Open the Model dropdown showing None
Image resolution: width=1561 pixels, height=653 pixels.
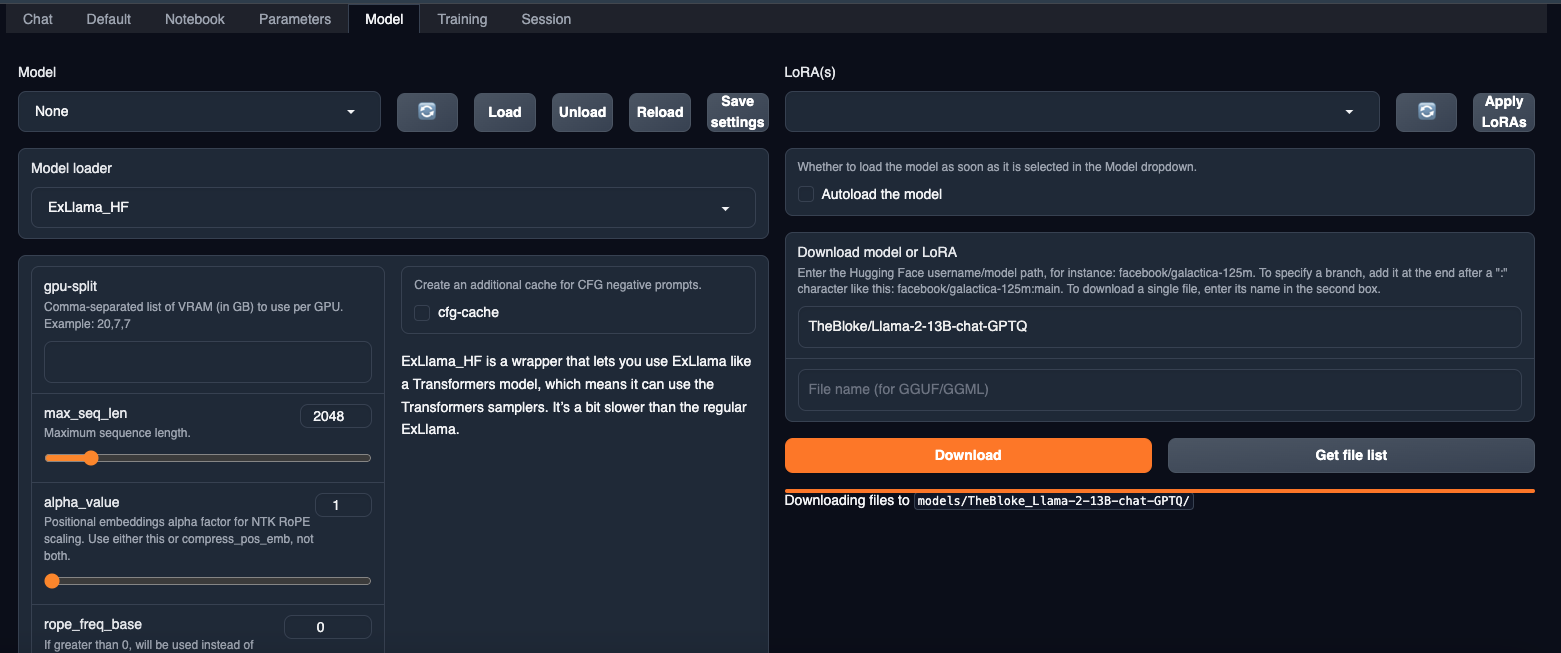point(198,111)
